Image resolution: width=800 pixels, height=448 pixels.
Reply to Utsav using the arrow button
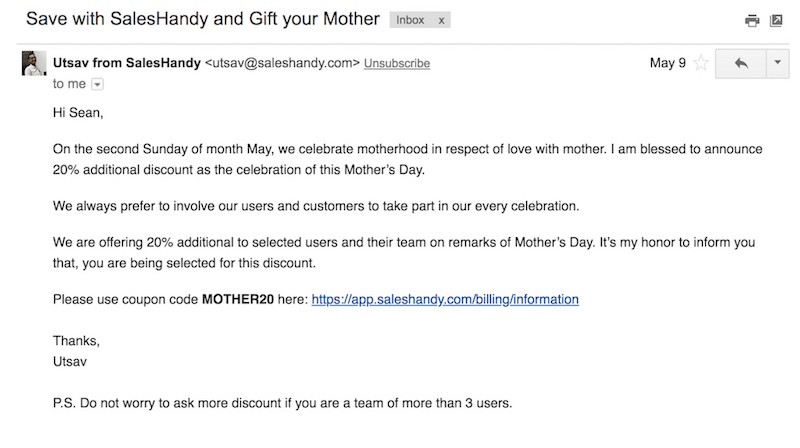pyautogui.click(x=741, y=63)
